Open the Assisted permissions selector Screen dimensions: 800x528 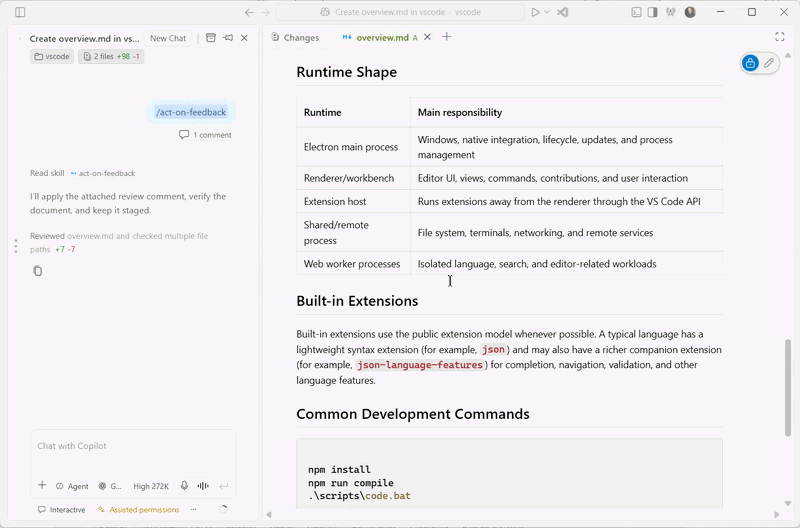pyautogui.click(x=139, y=510)
